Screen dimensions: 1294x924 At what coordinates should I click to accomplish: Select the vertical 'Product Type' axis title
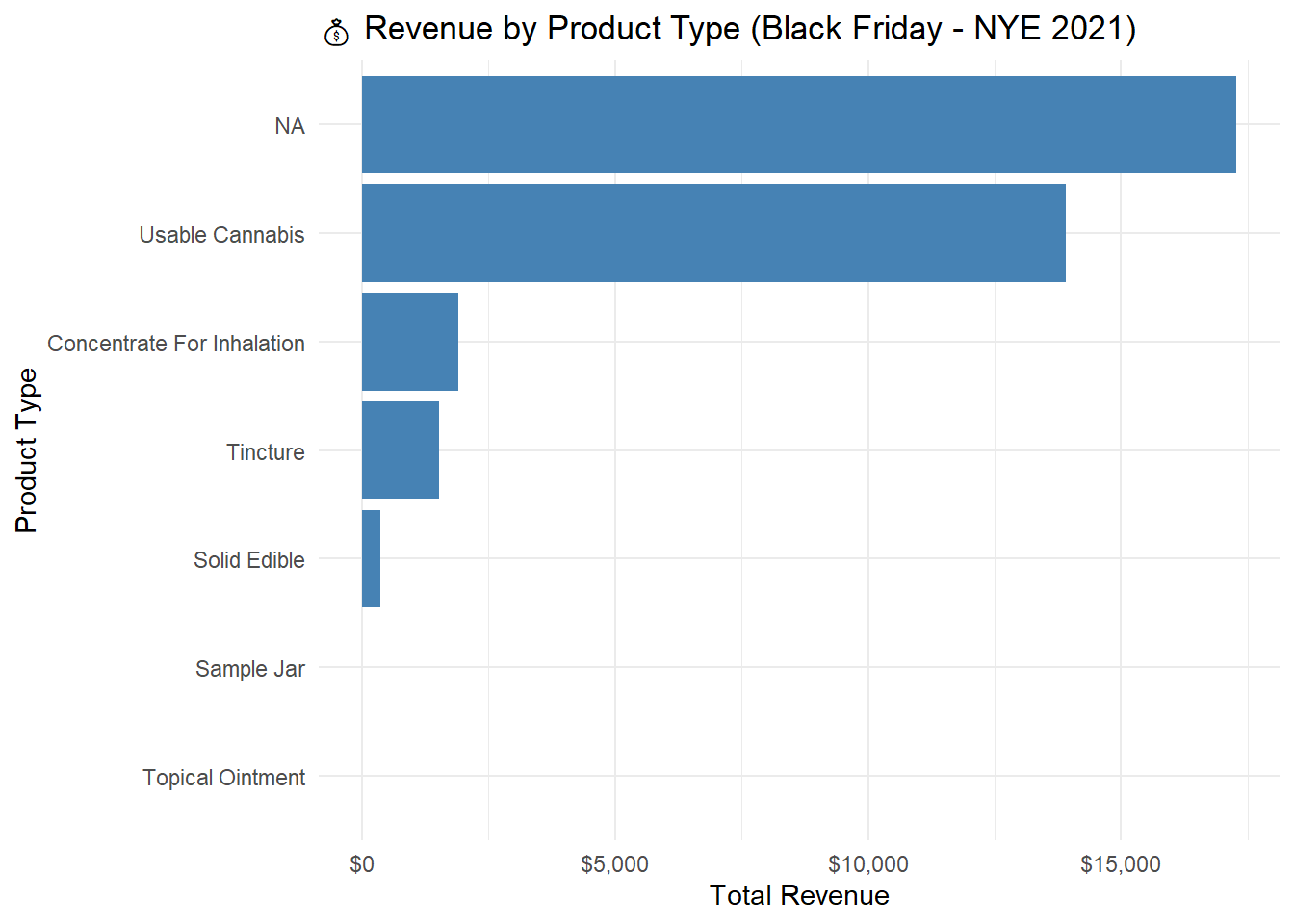pos(26,450)
